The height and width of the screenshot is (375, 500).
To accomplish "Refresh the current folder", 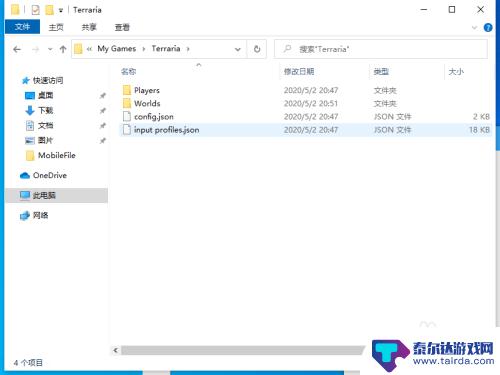I will [x=257, y=49].
